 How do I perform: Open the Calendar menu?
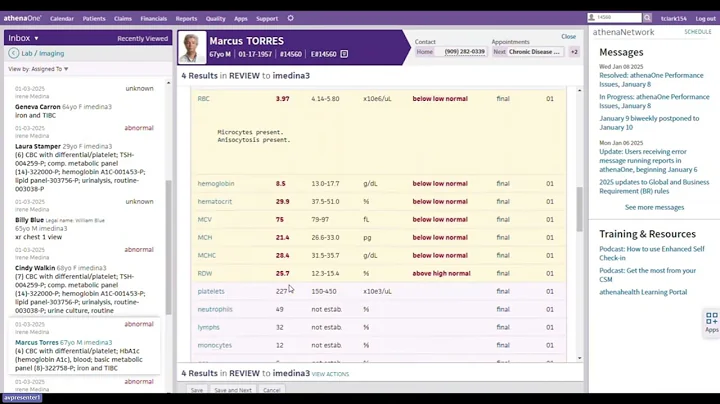pos(62,19)
